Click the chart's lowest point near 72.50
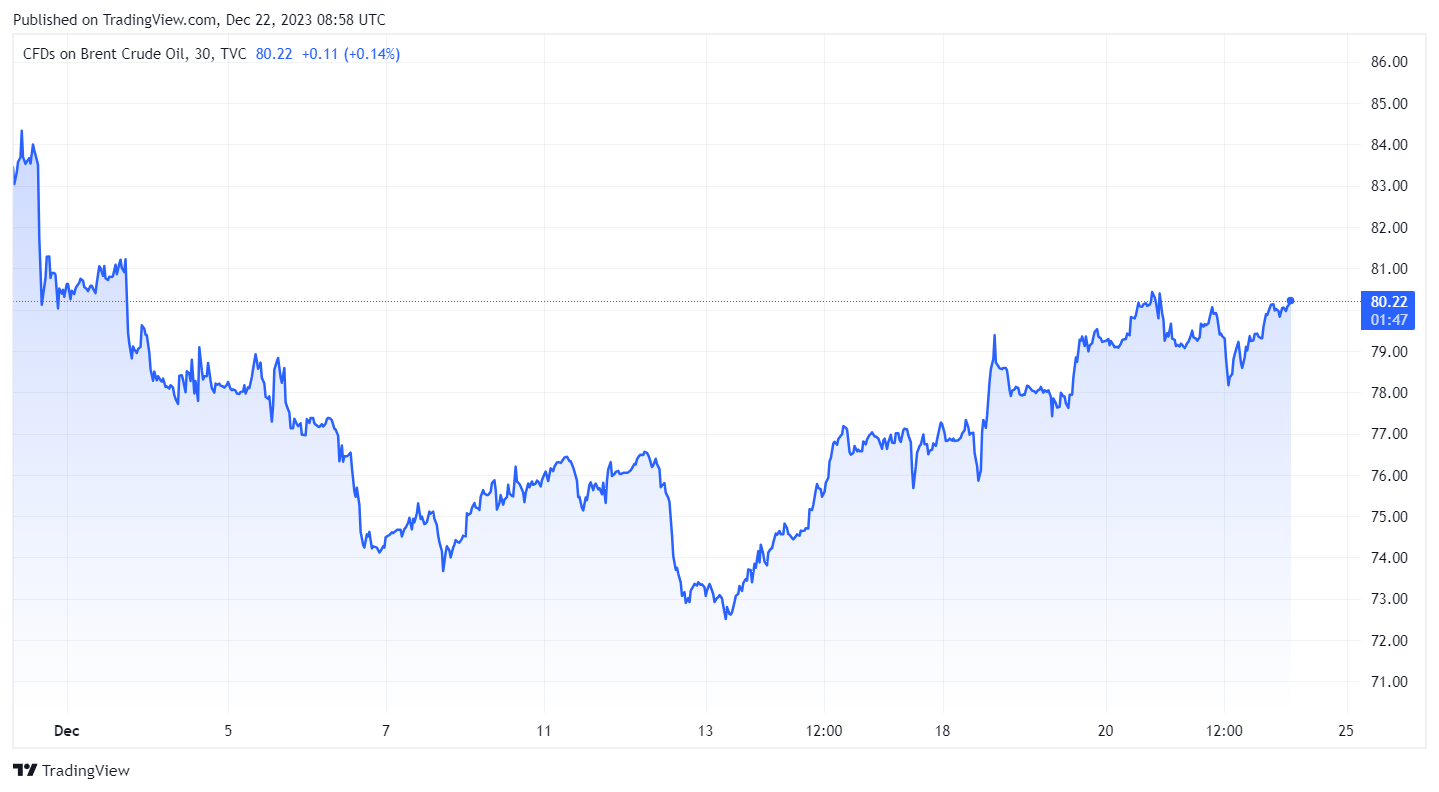This screenshot has height=792, width=1439. point(726,618)
